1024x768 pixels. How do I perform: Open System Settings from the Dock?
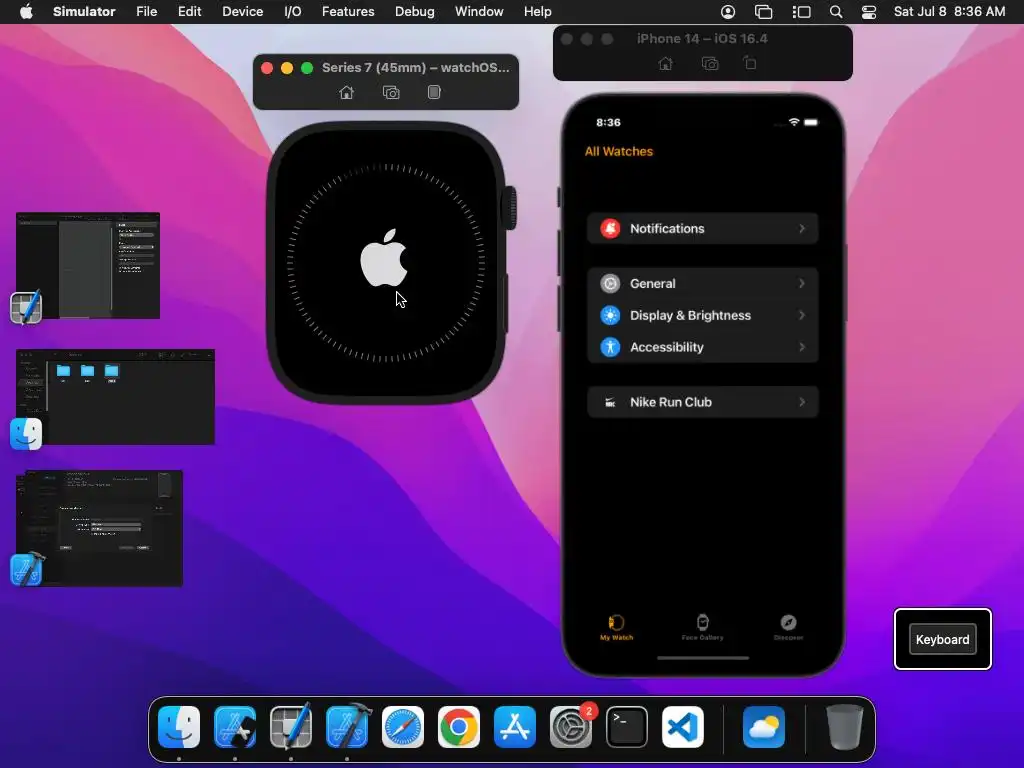tap(571, 727)
